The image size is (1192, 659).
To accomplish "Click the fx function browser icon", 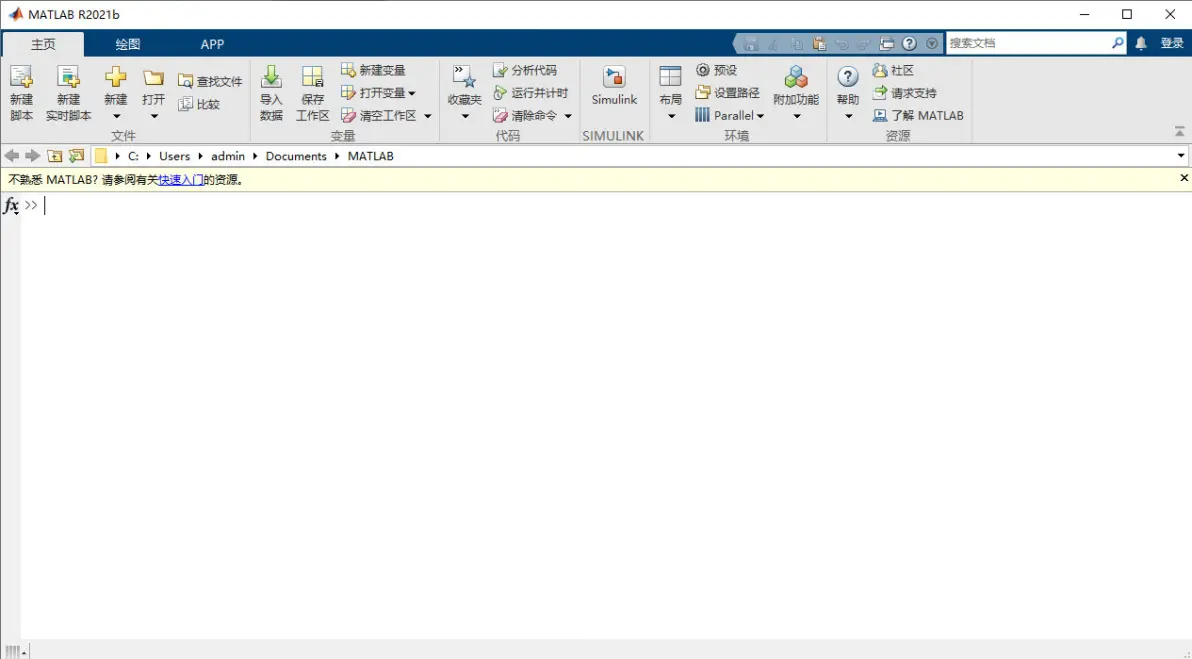I will [x=11, y=205].
